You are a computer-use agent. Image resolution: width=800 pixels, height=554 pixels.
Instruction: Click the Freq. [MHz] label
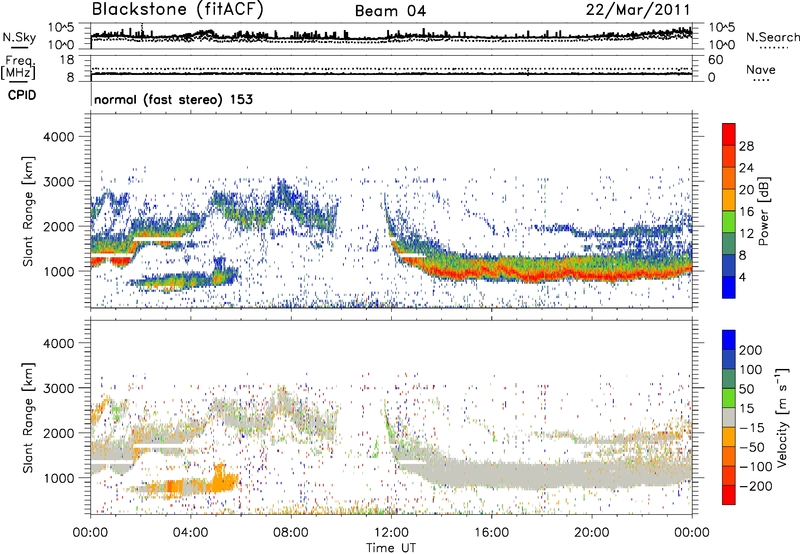[x=18, y=68]
